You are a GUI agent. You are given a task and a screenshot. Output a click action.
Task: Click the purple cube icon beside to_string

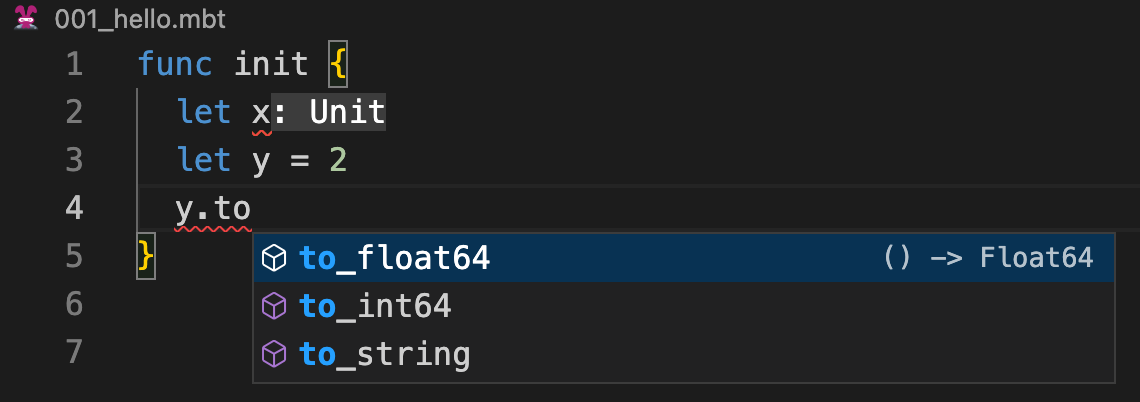pos(273,354)
